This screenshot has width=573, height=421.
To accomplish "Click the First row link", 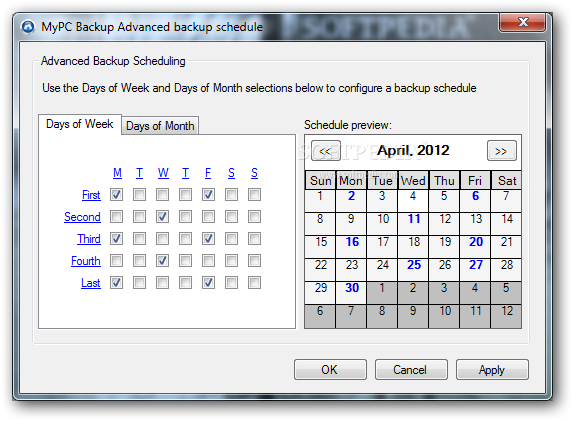I will [91, 195].
